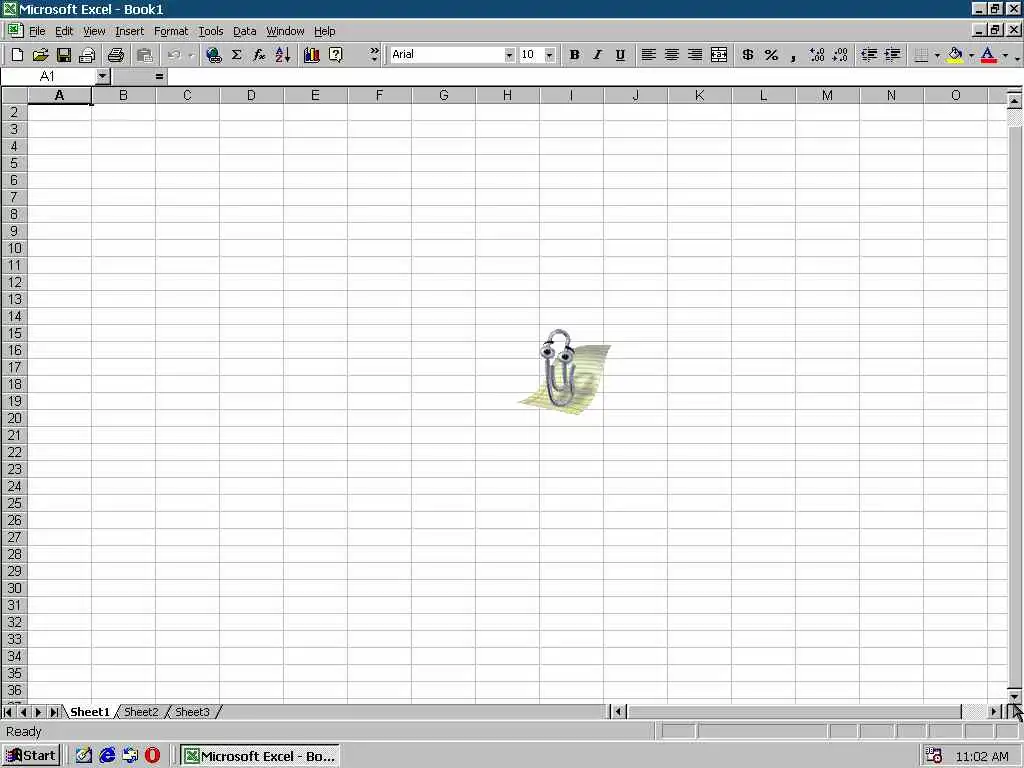The image size is (1024, 768).
Task: Launch Internet Explorer from quick launch
Action: tap(107, 756)
